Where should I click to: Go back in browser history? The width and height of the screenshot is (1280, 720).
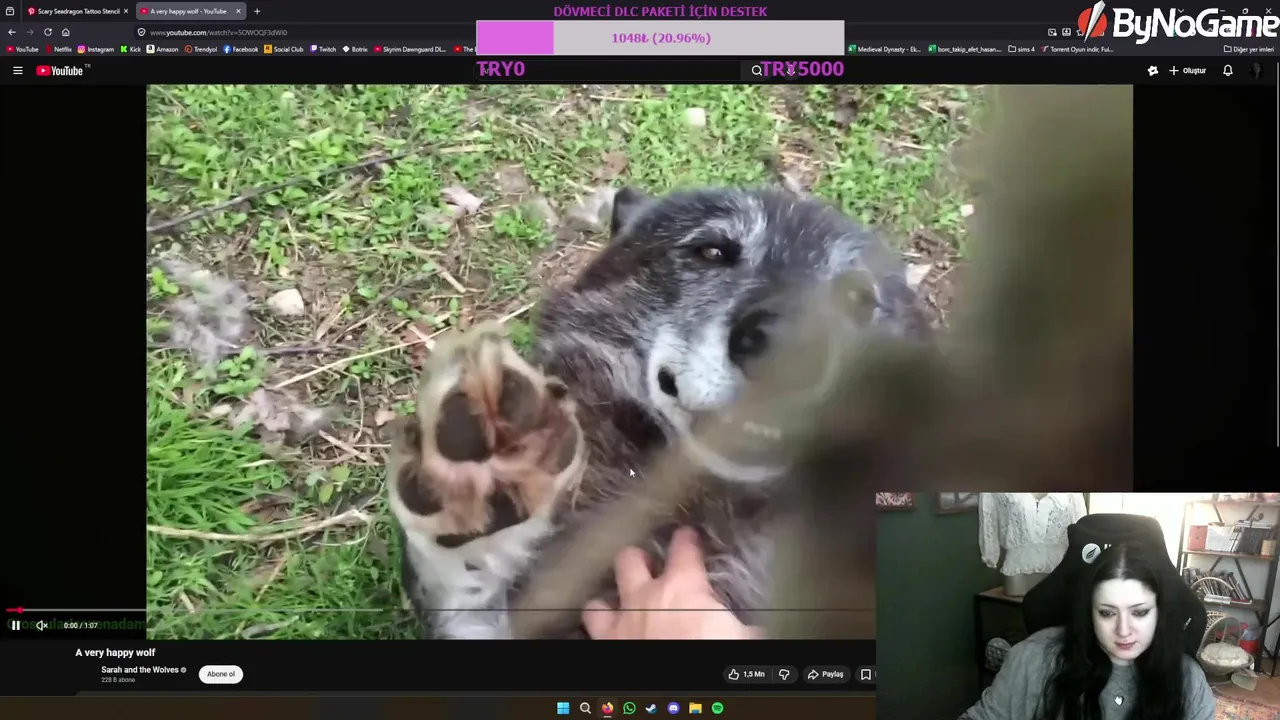11,32
